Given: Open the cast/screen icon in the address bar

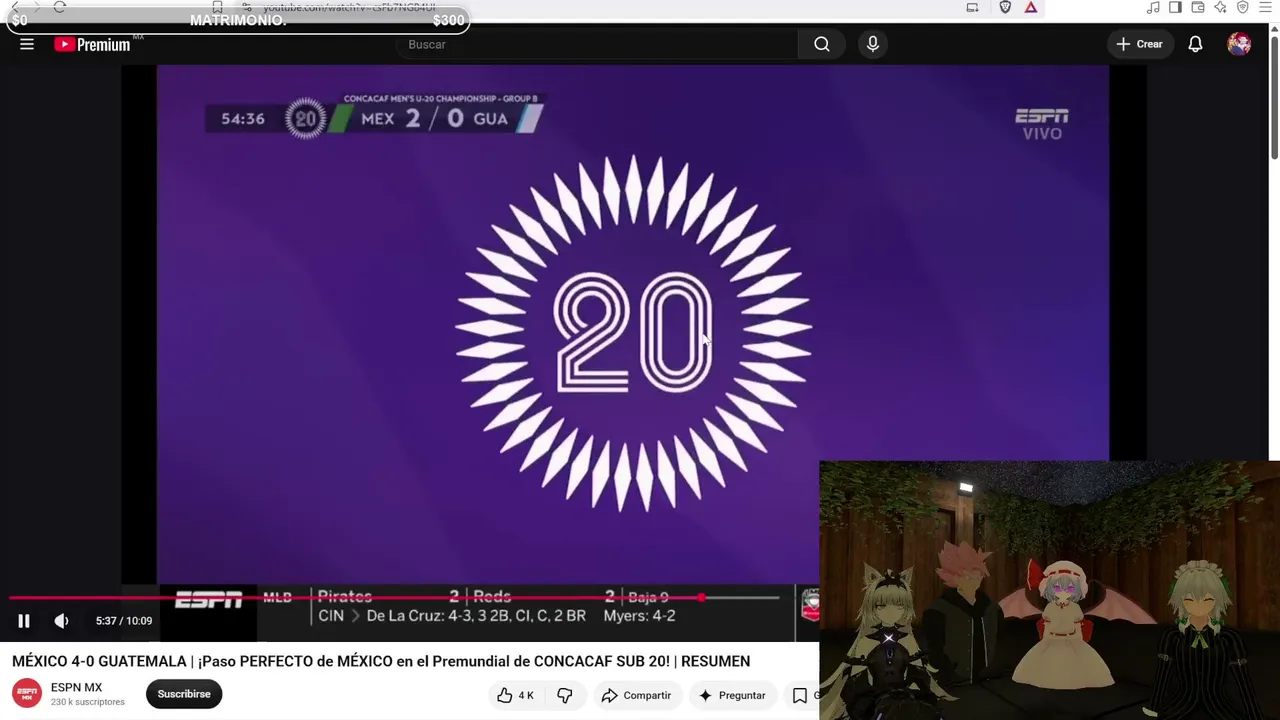Looking at the screenshot, I should (972, 7).
